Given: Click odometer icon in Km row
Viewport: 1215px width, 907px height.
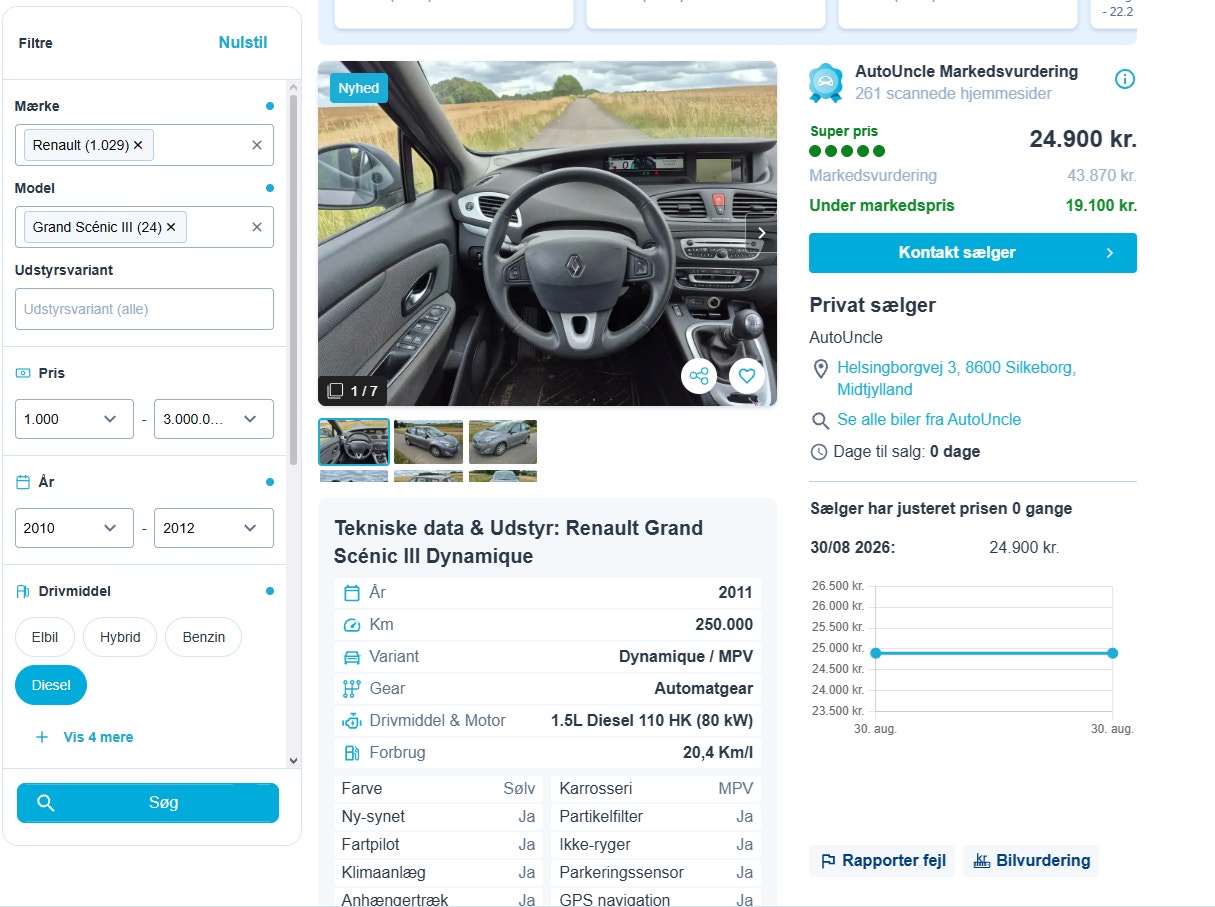Looking at the screenshot, I should 351,625.
